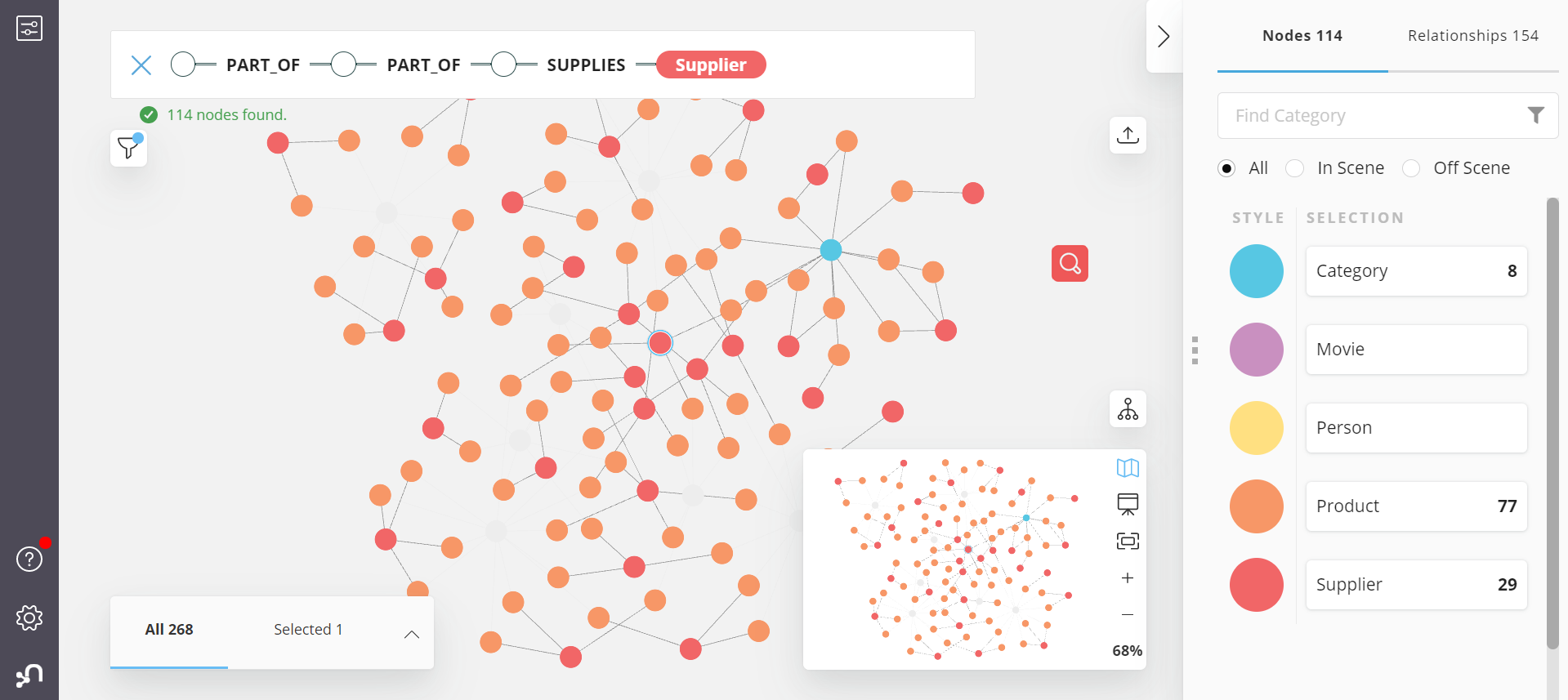1568x700 pixels.
Task: Select the In Scene radio button
Action: (x=1295, y=167)
